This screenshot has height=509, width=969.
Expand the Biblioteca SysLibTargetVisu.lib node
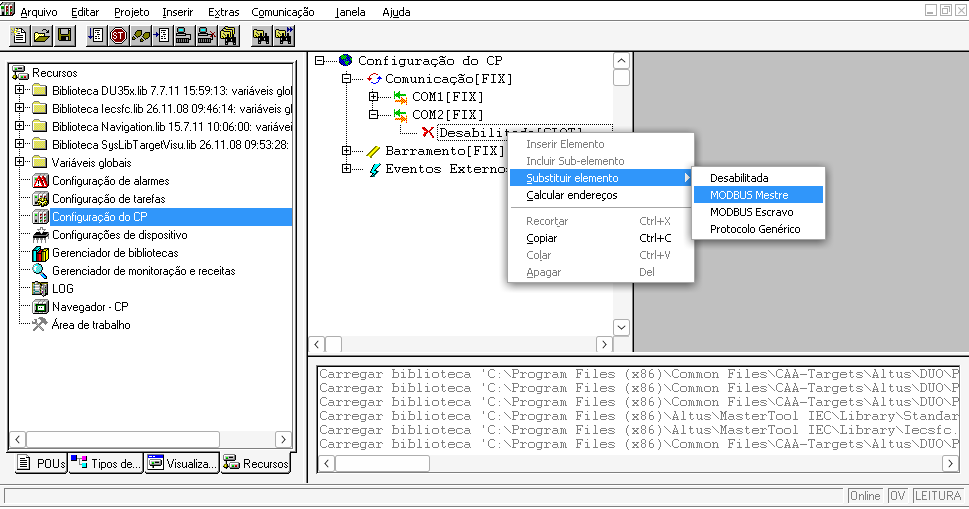(20, 143)
